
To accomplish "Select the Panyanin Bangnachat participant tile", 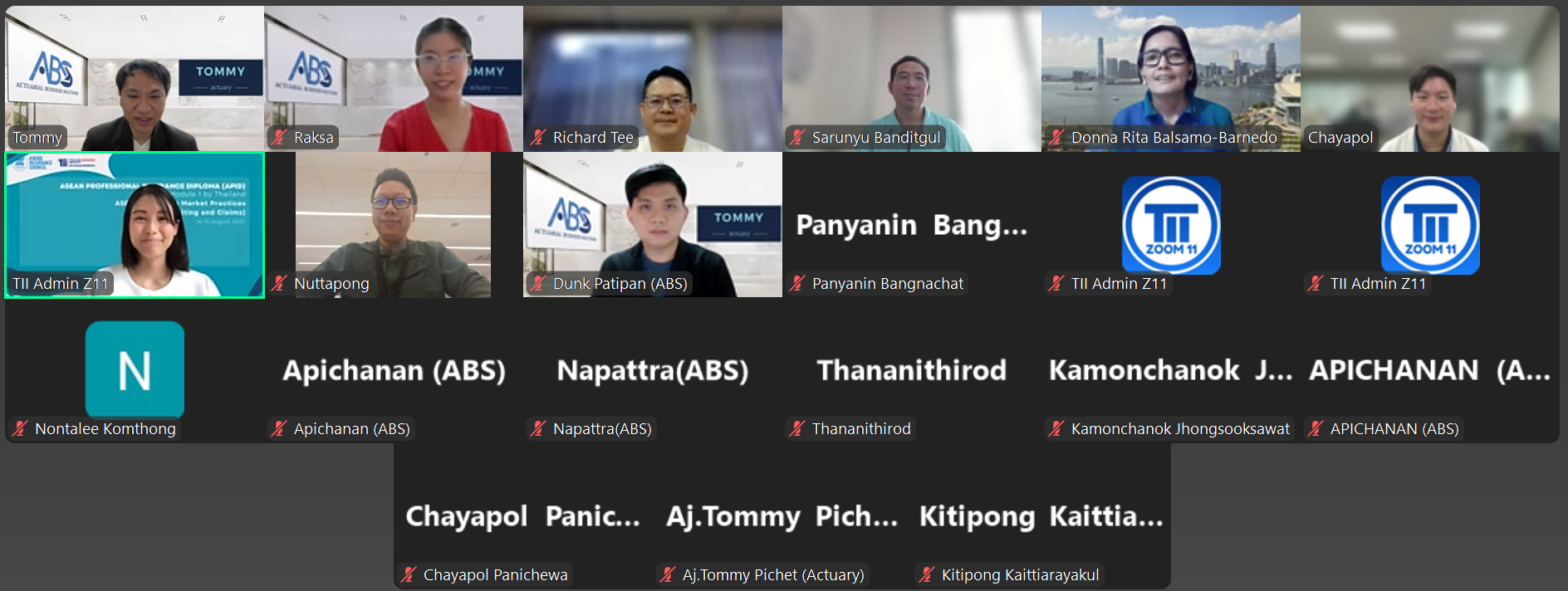I will tap(912, 225).
